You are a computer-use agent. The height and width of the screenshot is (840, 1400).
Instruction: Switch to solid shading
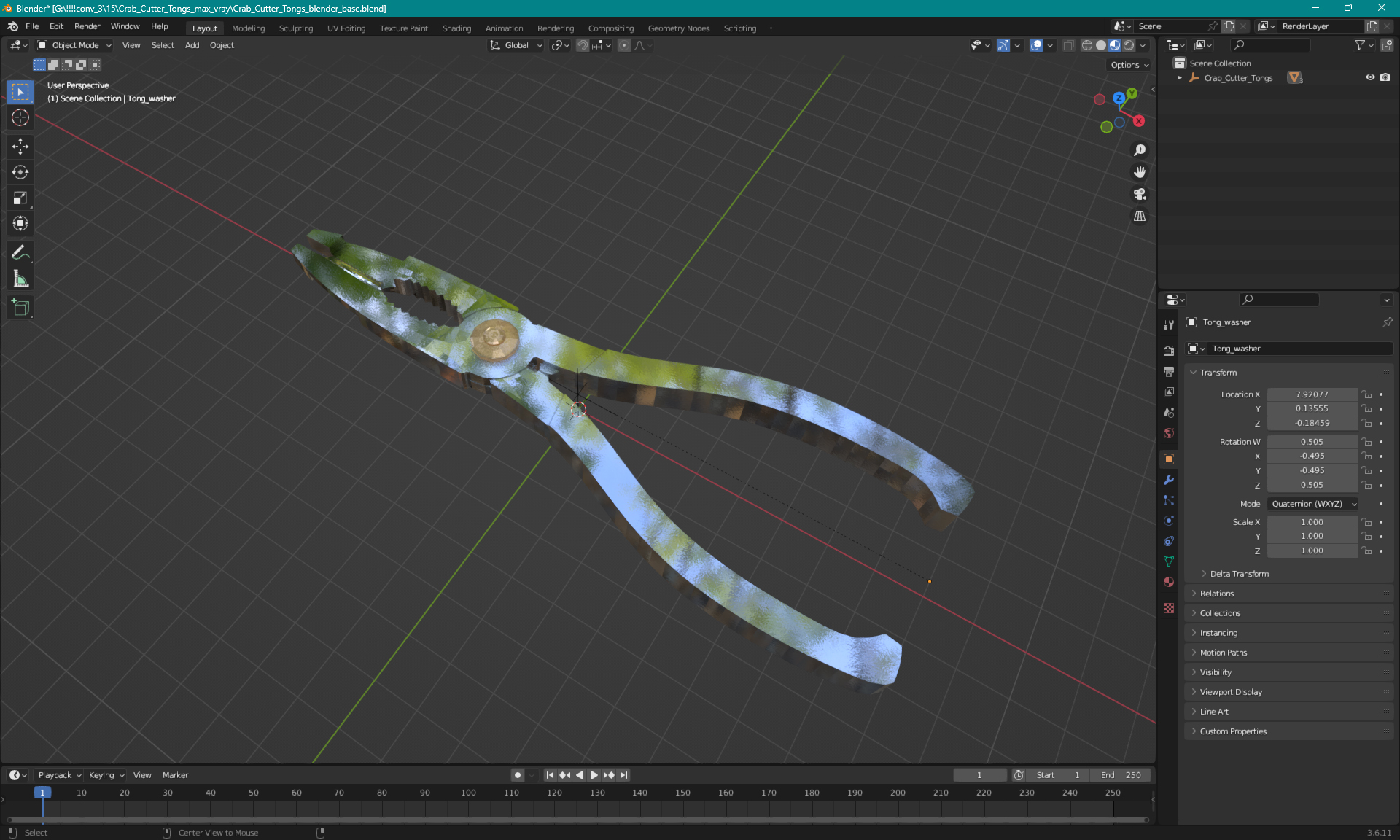pyautogui.click(x=1100, y=45)
